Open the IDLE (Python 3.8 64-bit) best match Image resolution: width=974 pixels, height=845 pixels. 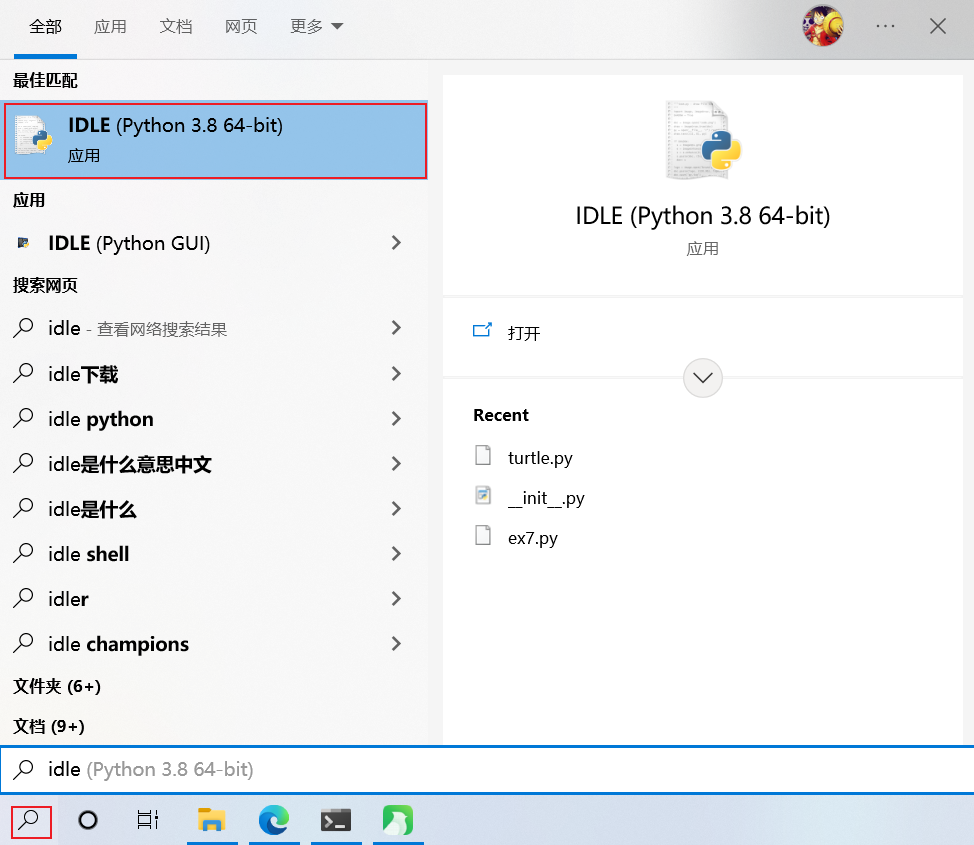click(215, 140)
